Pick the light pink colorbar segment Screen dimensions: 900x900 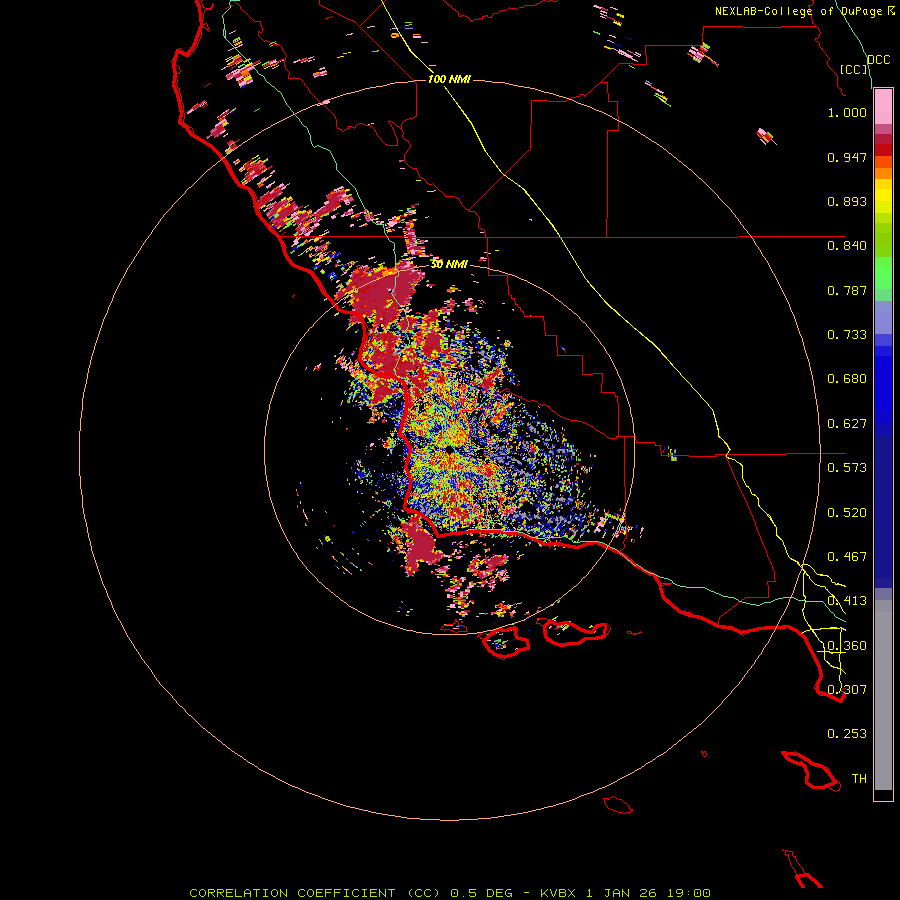click(883, 107)
